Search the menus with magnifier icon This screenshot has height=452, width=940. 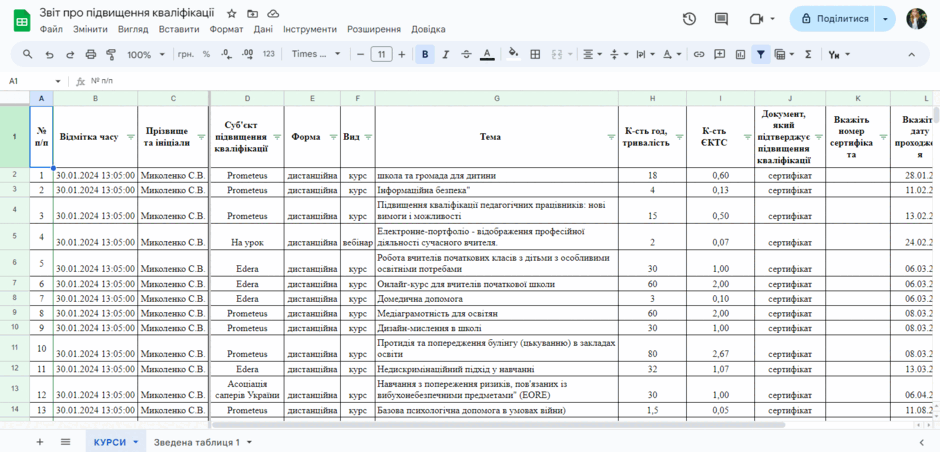[x=28, y=54]
